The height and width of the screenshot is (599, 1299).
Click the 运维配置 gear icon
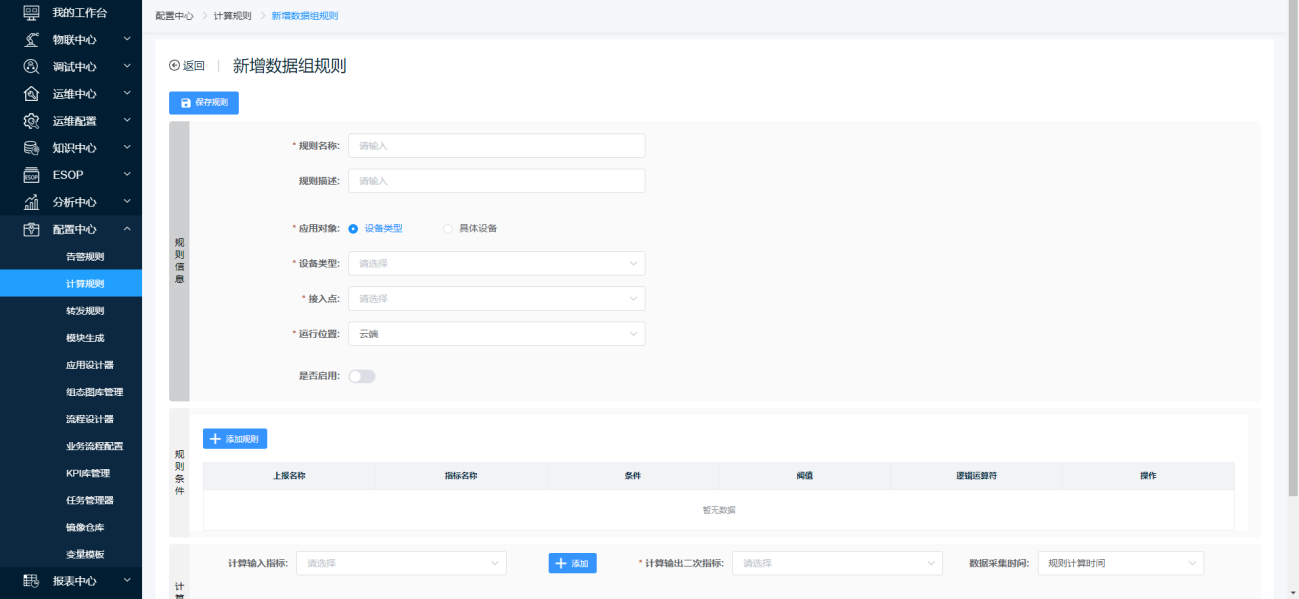click(x=31, y=121)
